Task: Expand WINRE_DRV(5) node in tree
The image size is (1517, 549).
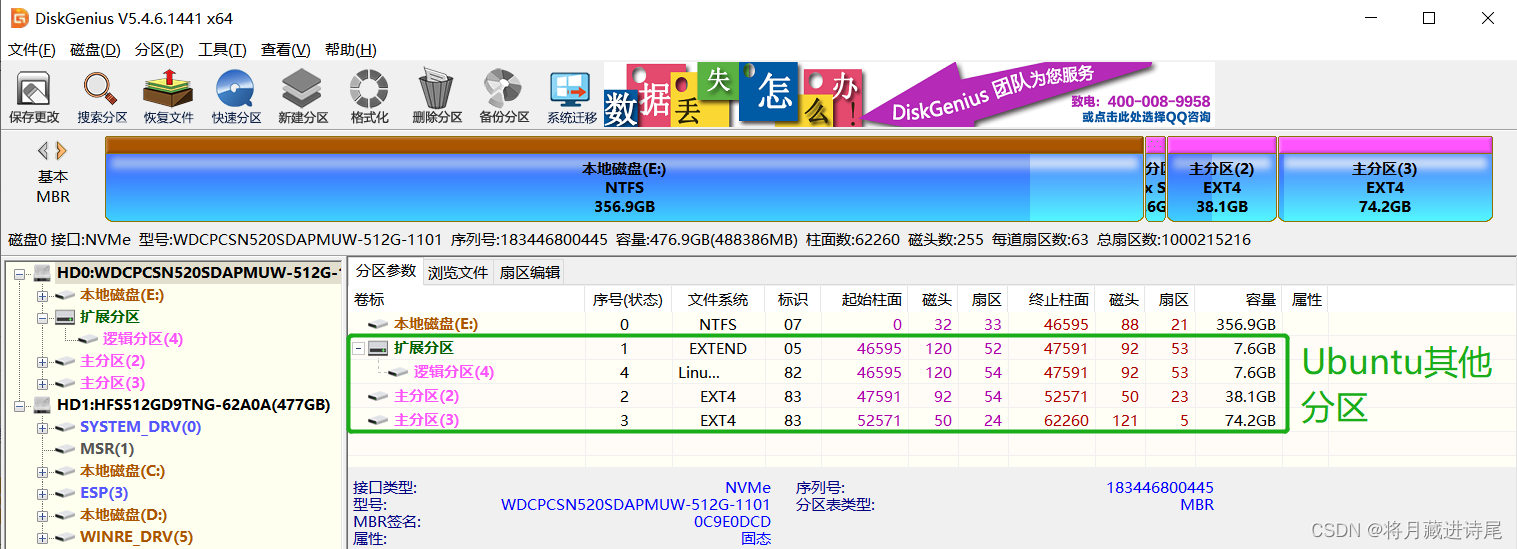Action: (42, 537)
